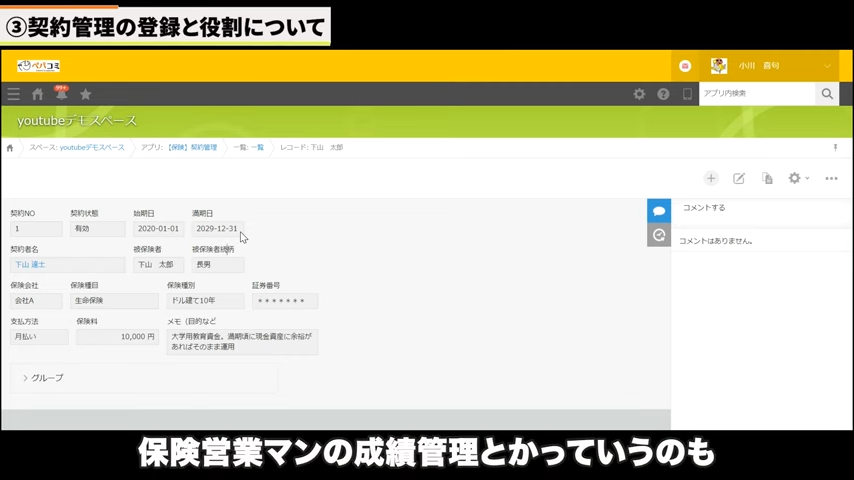854x480 pixels.
Task: Open the hamburger main menu
Action: point(14,94)
